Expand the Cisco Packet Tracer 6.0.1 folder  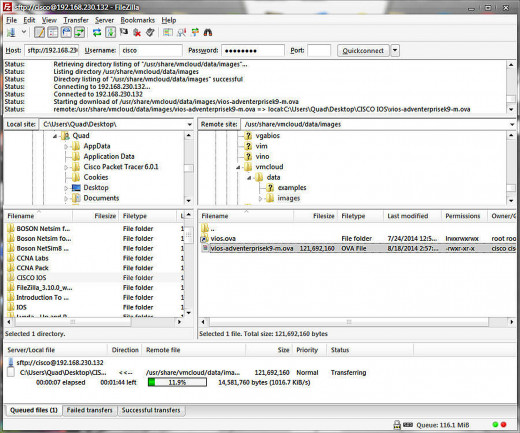66,167
